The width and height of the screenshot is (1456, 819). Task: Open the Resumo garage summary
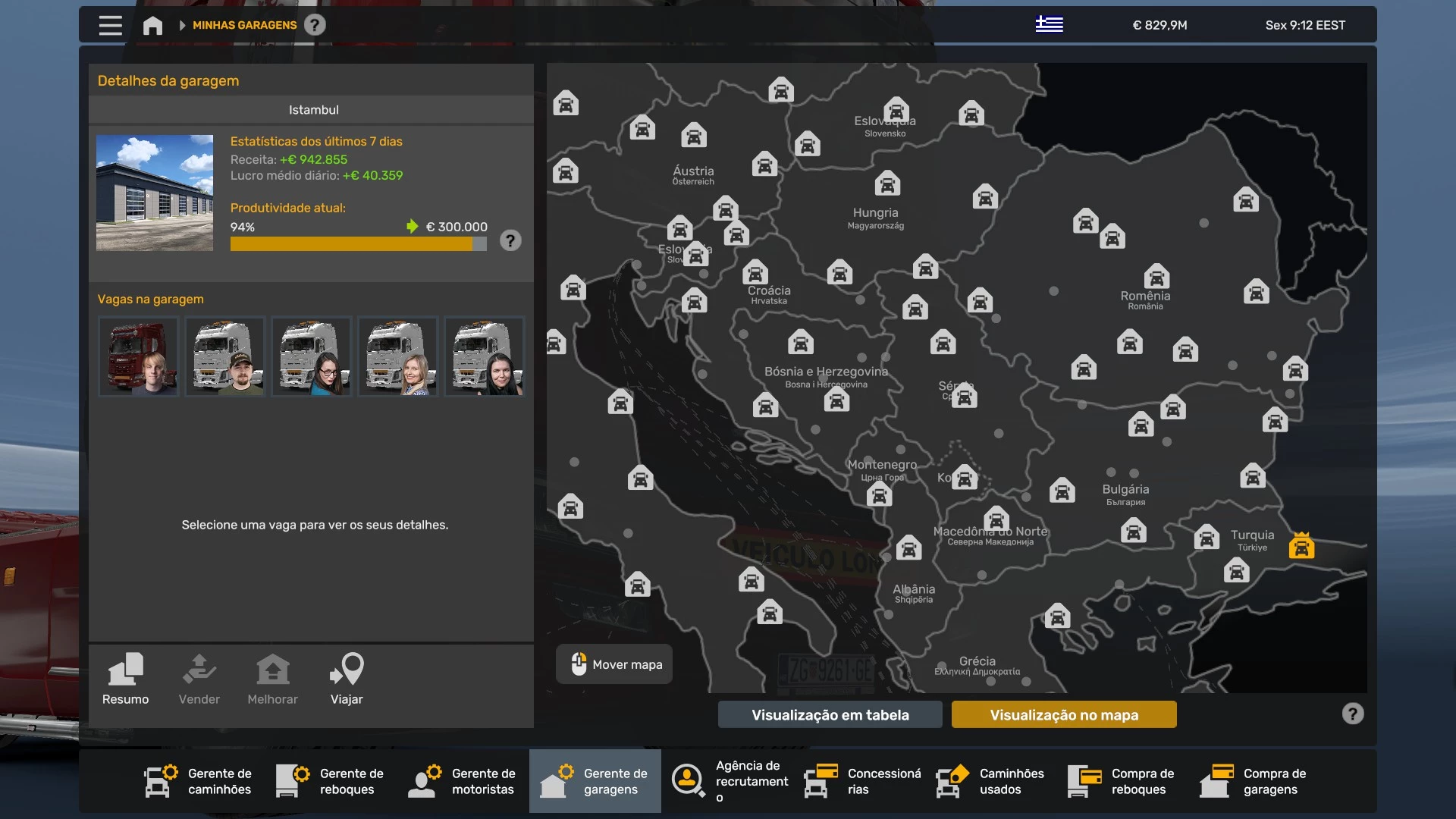click(x=126, y=679)
